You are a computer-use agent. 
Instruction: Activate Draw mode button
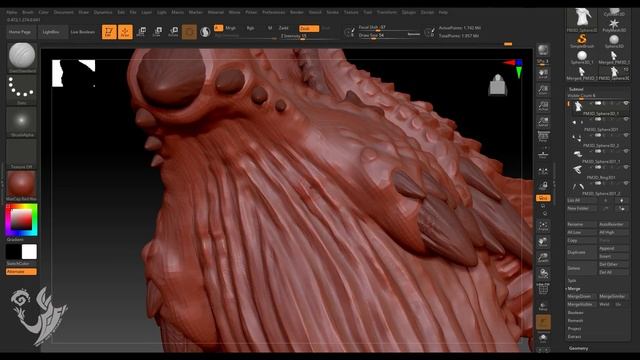pos(125,32)
